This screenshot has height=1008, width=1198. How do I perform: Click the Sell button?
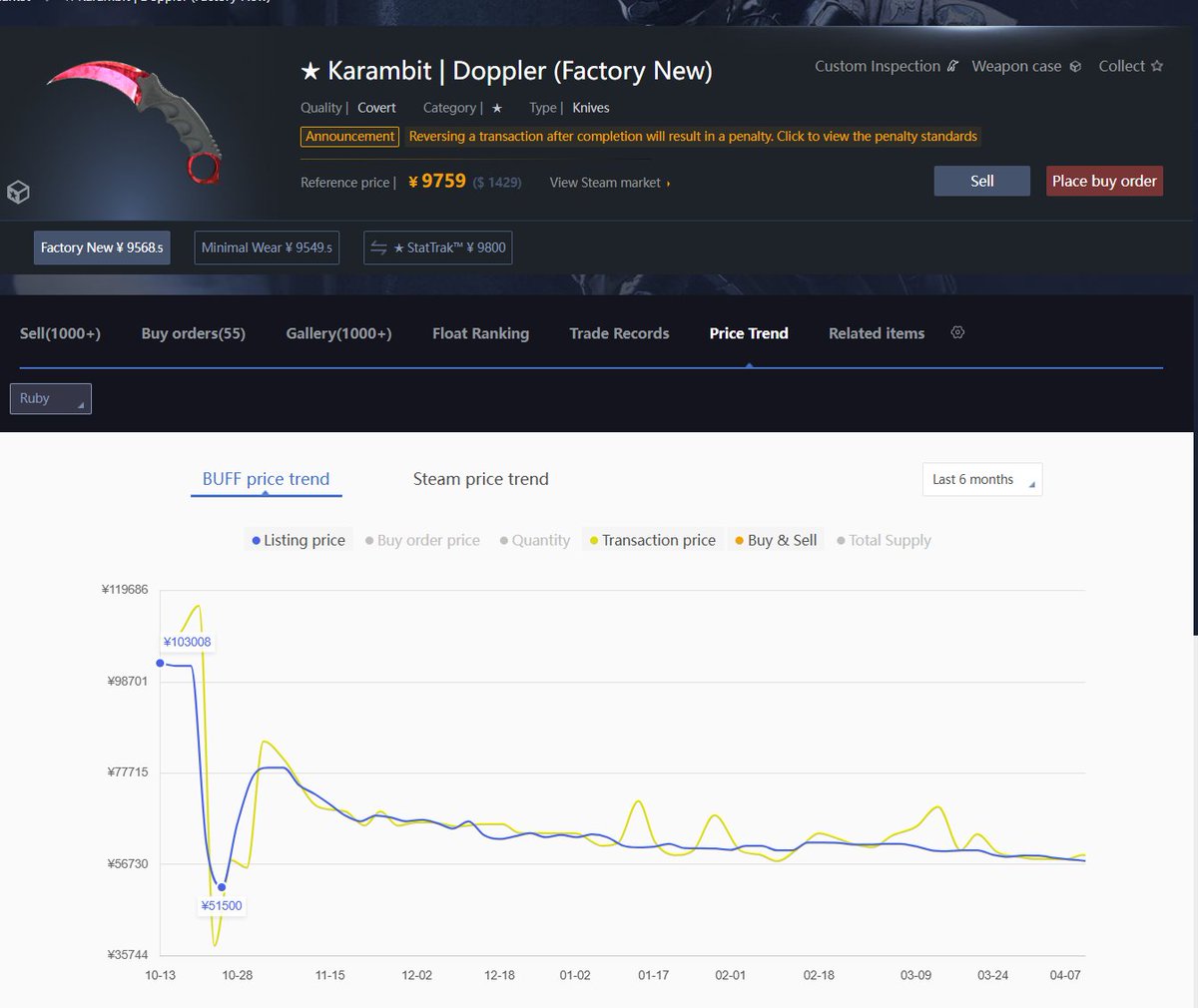click(x=981, y=181)
